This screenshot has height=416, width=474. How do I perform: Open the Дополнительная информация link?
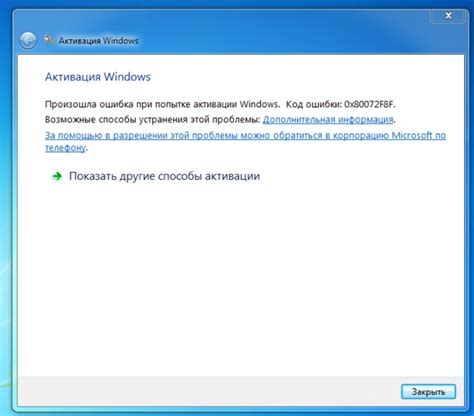click(x=328, y=119)
